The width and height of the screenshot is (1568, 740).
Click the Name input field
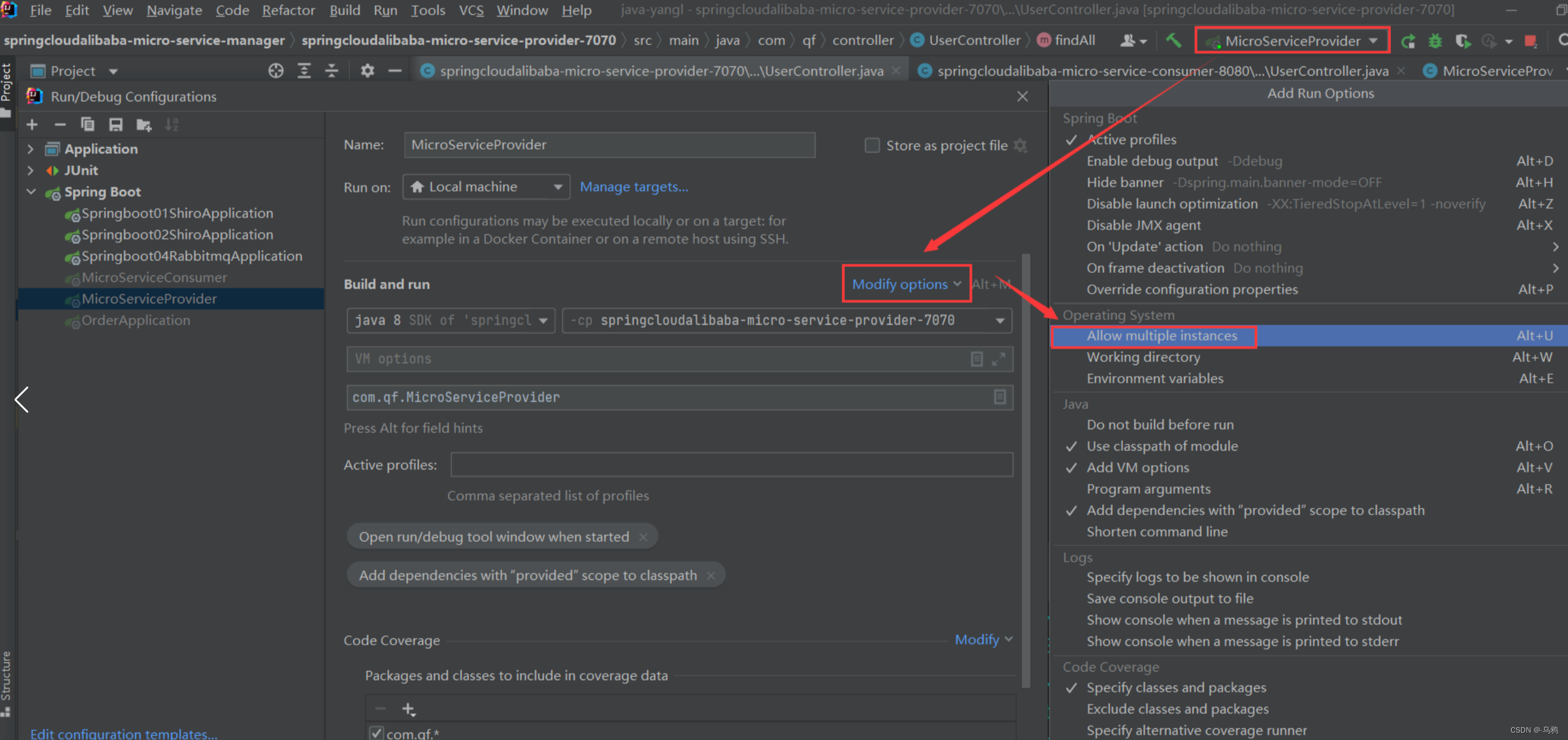[609, 145]
